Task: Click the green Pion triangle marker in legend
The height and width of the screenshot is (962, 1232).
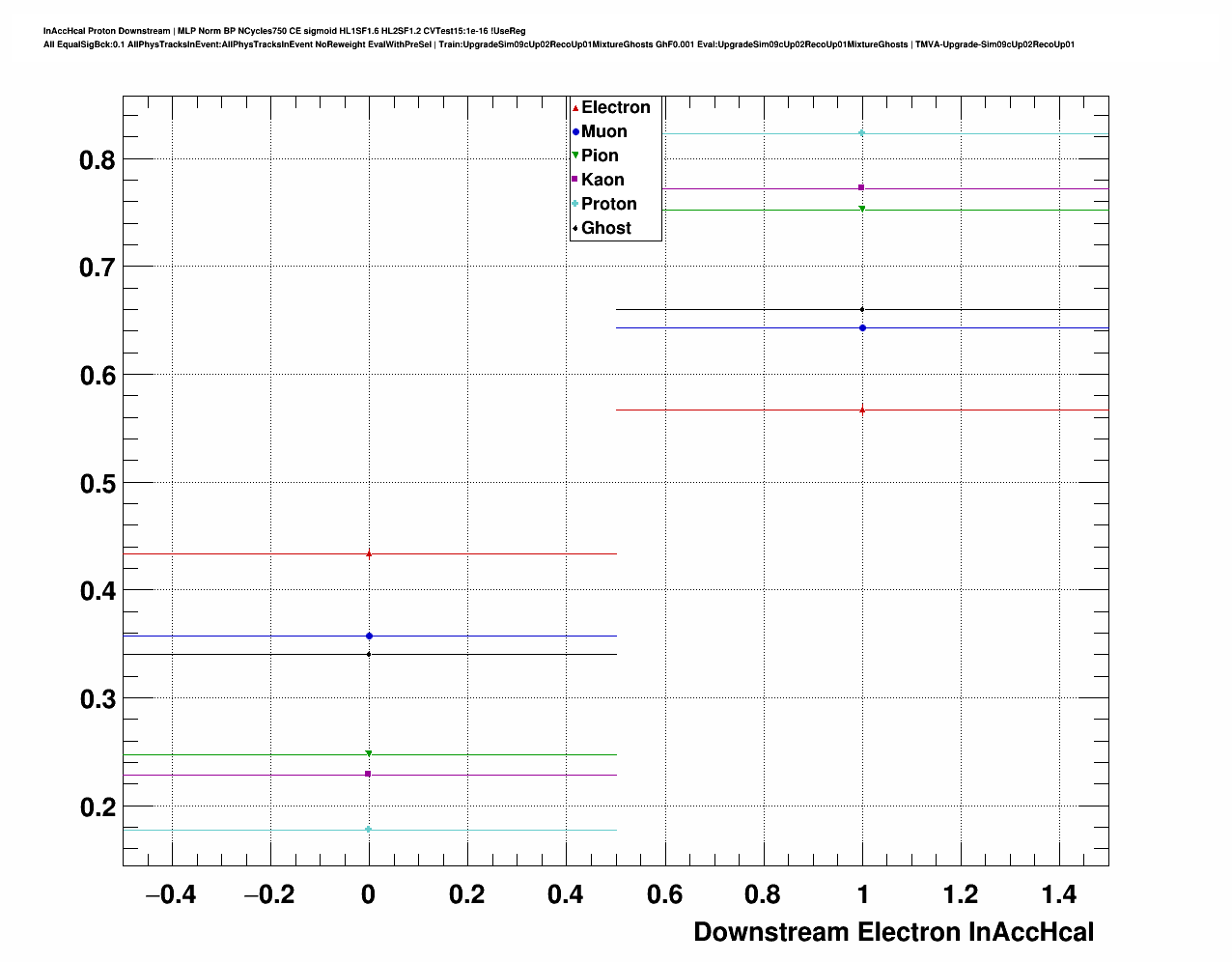Action: pyautogui.click(x=575, y=156)
